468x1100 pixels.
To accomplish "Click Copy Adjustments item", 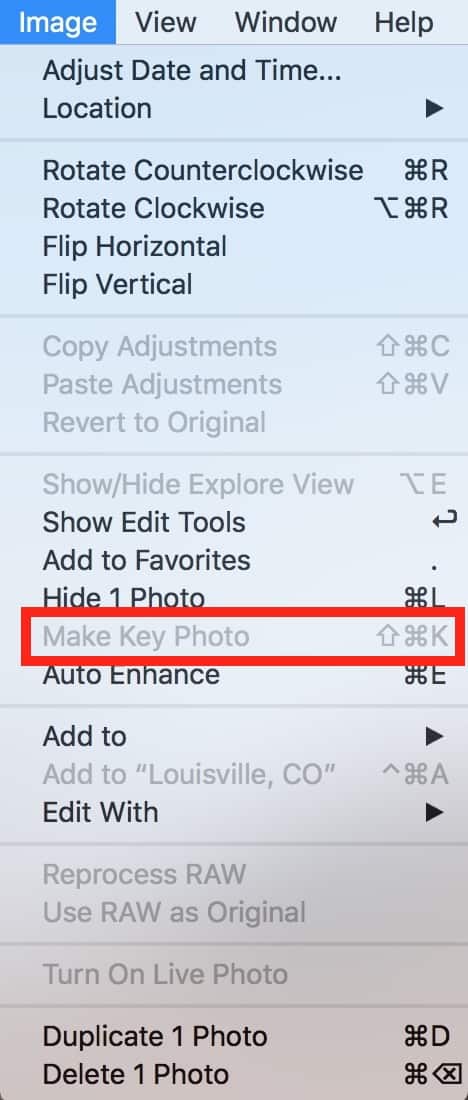I will coord(234,346).
